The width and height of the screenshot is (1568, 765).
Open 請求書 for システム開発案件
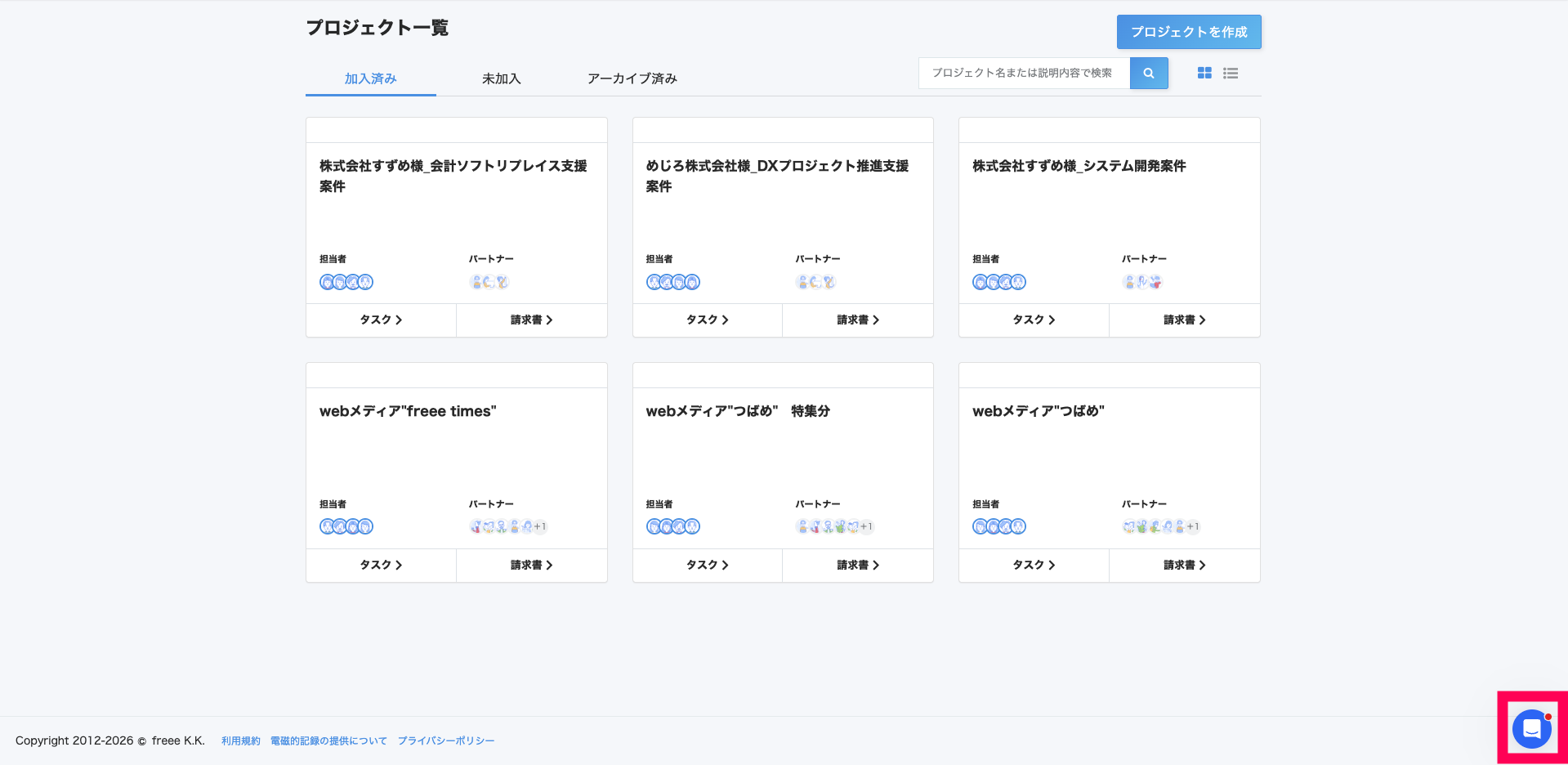[1185, 320]
